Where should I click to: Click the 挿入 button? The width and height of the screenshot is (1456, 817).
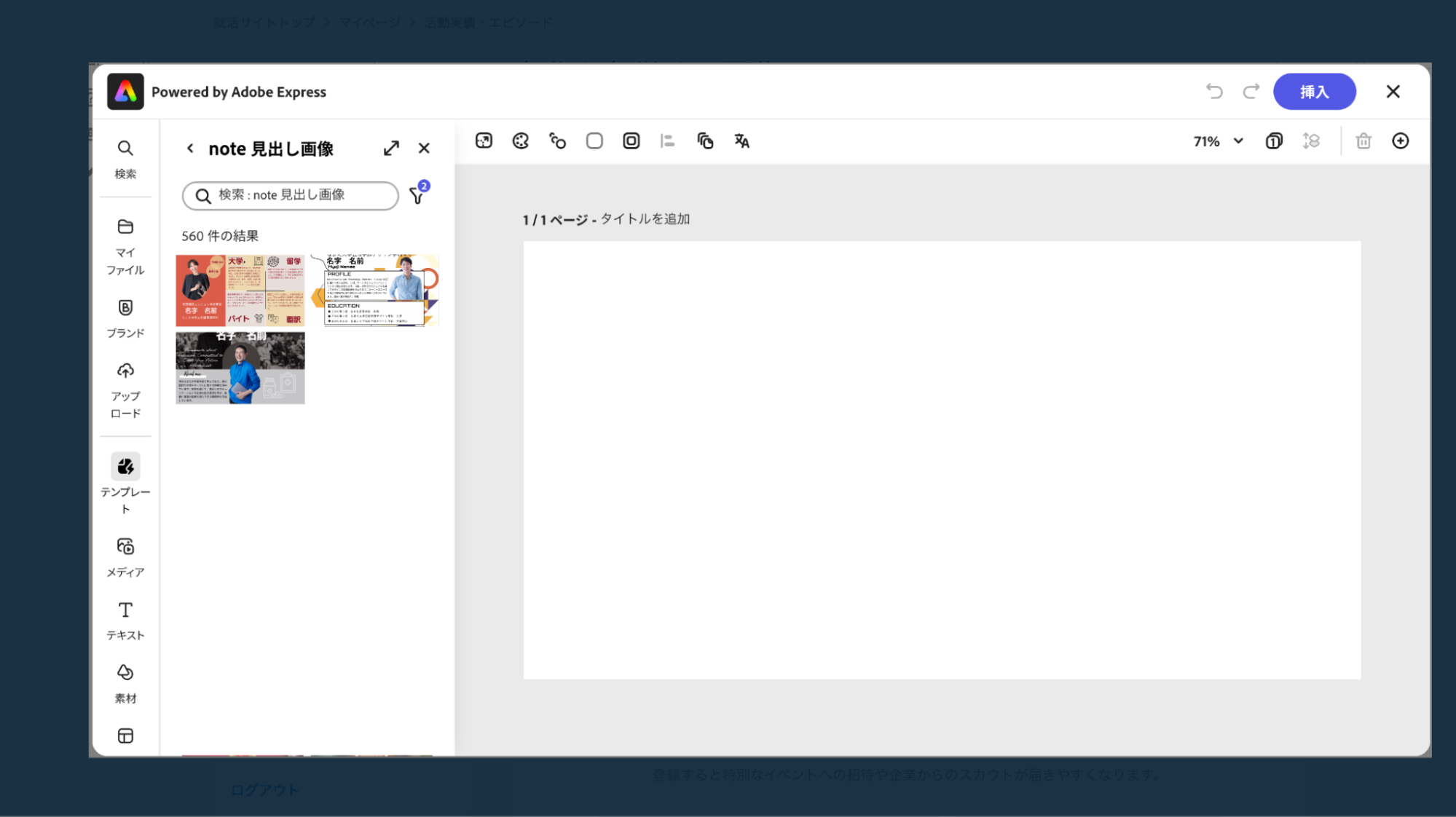(x=1314, y=92)
